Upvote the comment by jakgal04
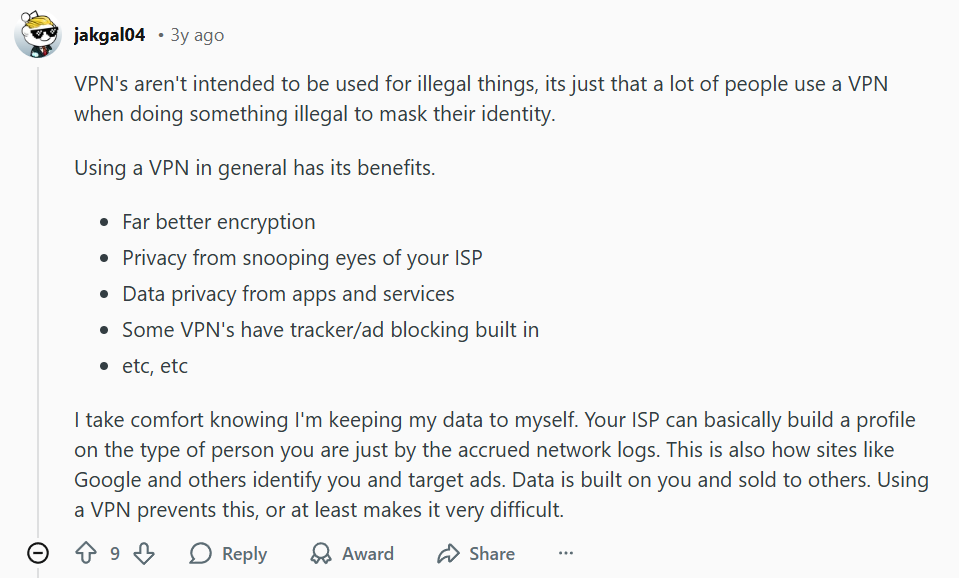This screenshot has width=959, height=578. (x=86, y=553)
